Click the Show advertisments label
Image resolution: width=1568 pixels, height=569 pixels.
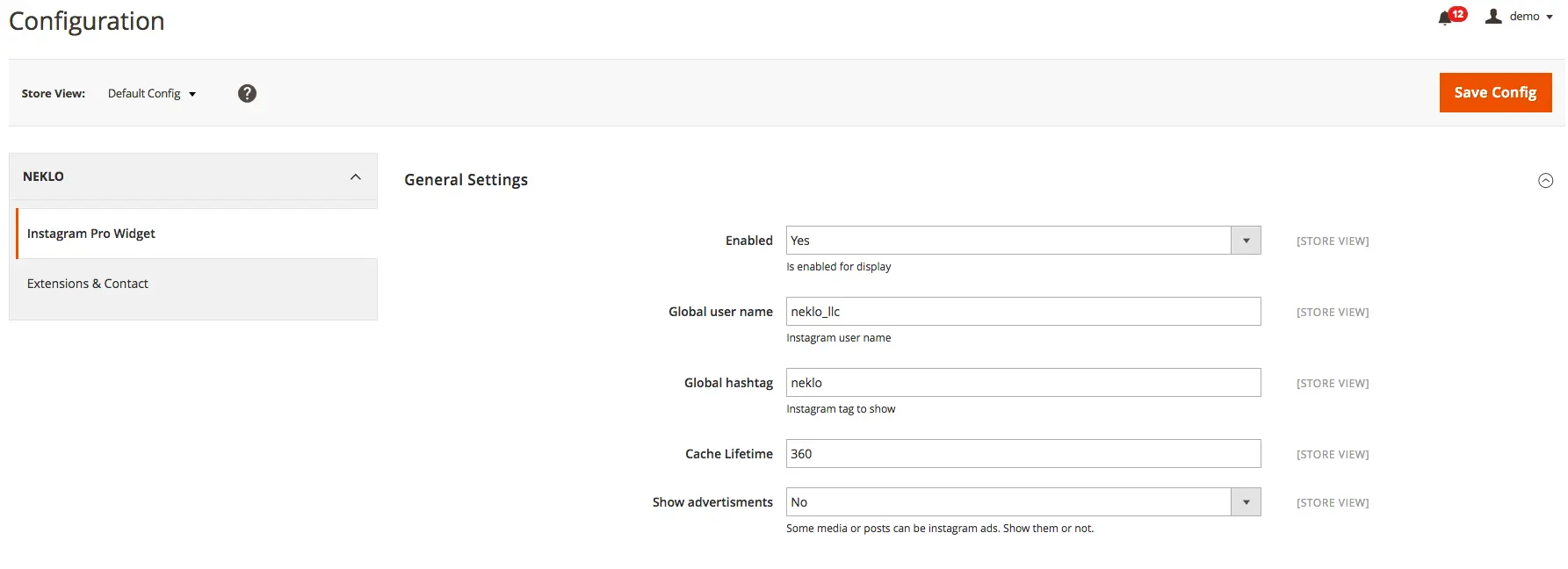(712, 502)
